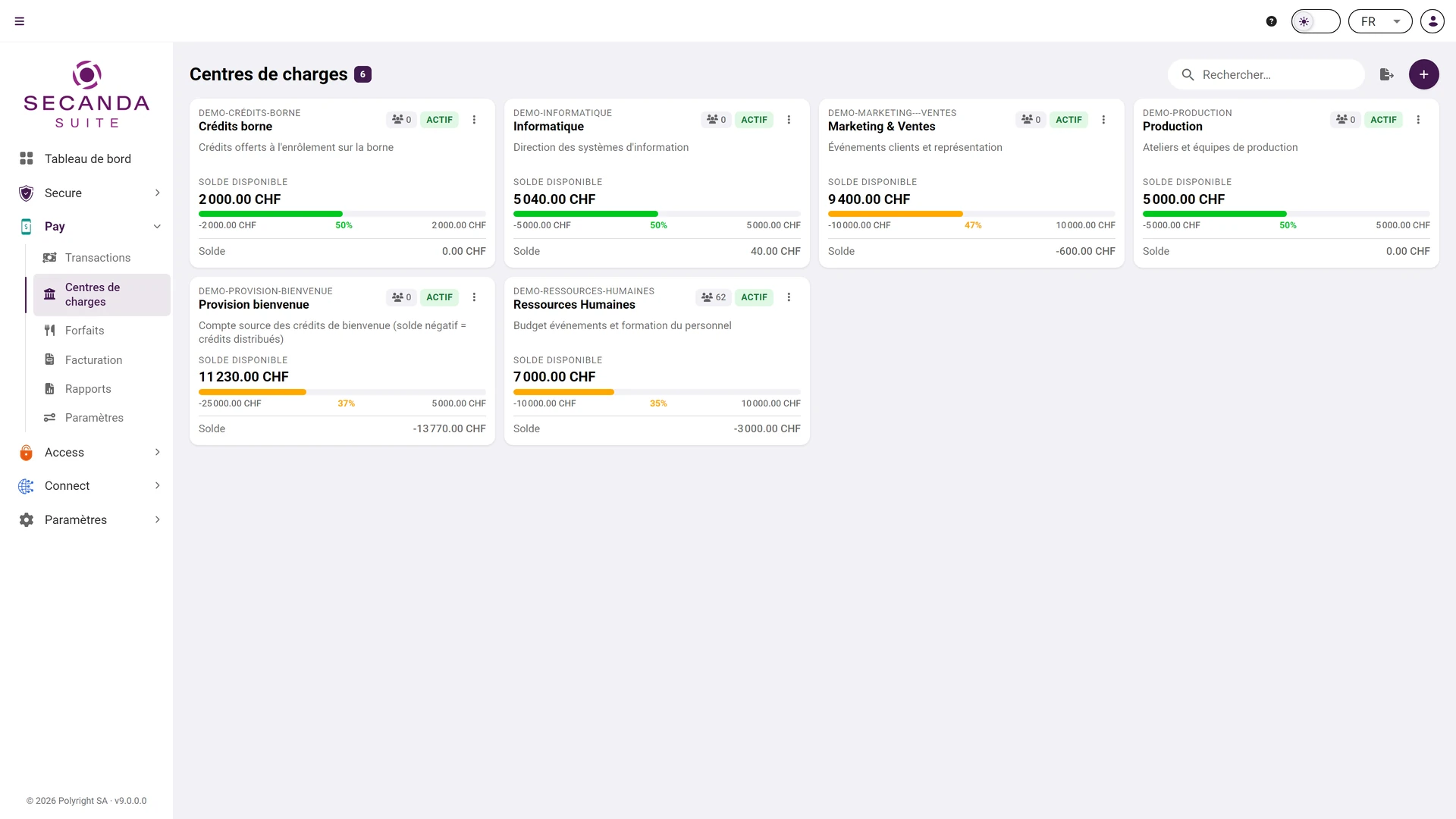Open options menu for Provision bienvenue card

pos(474,297)
